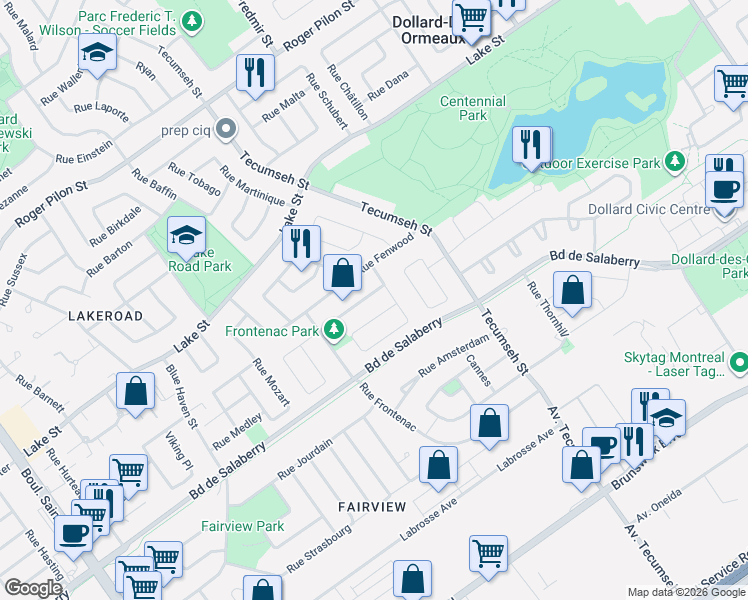Screen dimensions: 748x600
Task: Click the grocery cart marker at right edge
Action: pos(732,89)
